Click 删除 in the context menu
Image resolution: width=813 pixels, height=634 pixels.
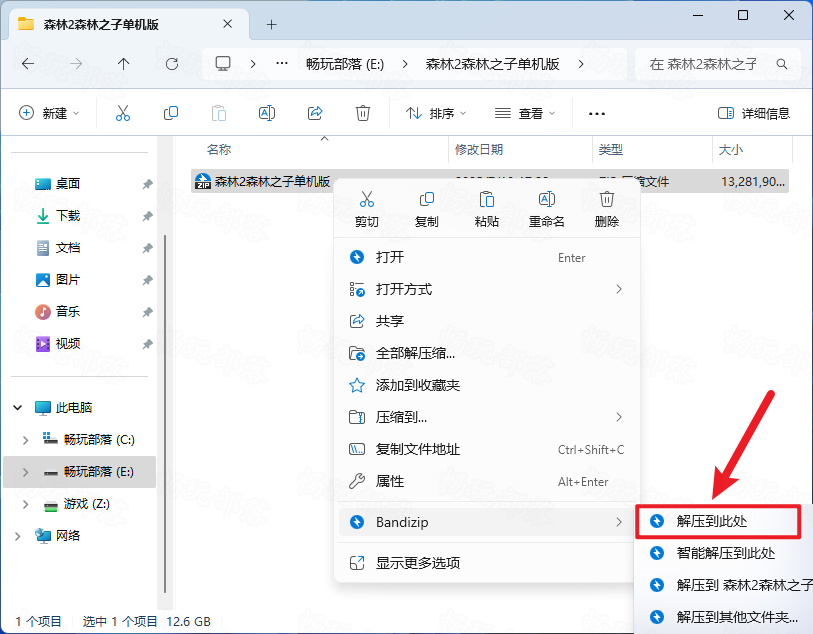(607, 210)
